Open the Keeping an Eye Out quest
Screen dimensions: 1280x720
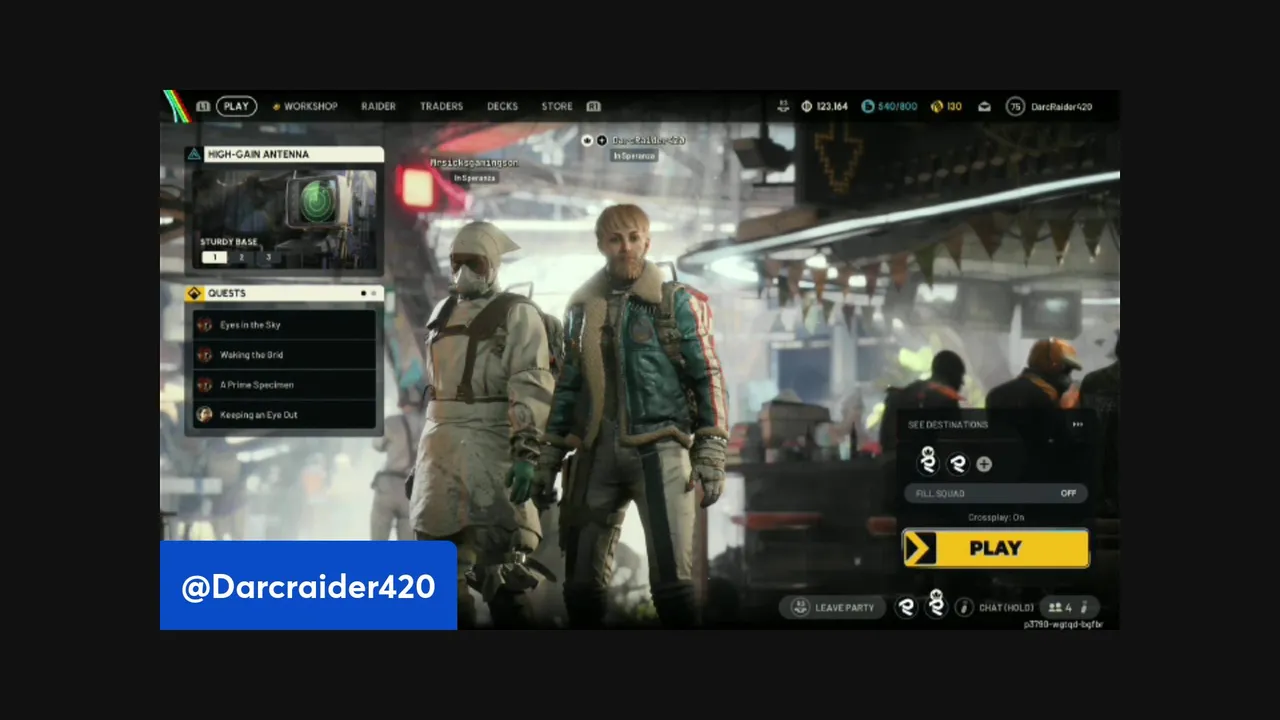point(284,414)
